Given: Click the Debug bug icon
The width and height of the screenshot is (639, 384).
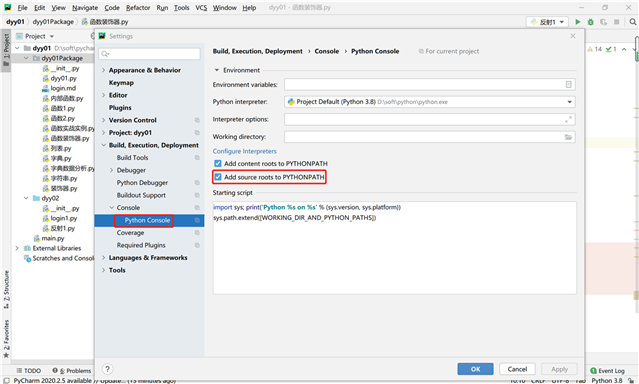Looking at the screenshot, I should click(591, 22).
